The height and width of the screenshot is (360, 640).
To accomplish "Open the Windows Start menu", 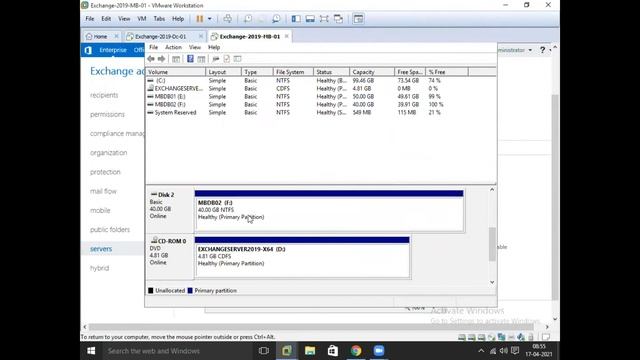I will 91,351.
